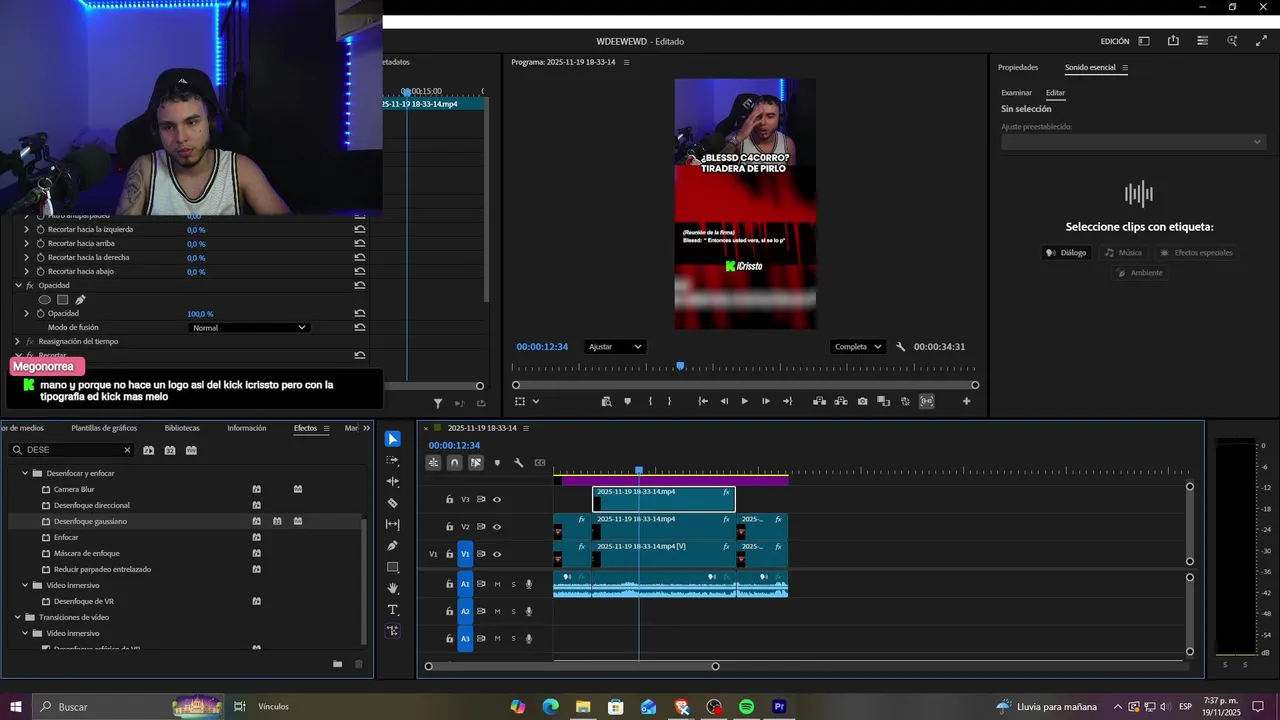Click Mark Out bracket in program monitor
Image resolution: width=1280 pixels, height=720 pixels.
pyautogui.click(x=670, y=401)
